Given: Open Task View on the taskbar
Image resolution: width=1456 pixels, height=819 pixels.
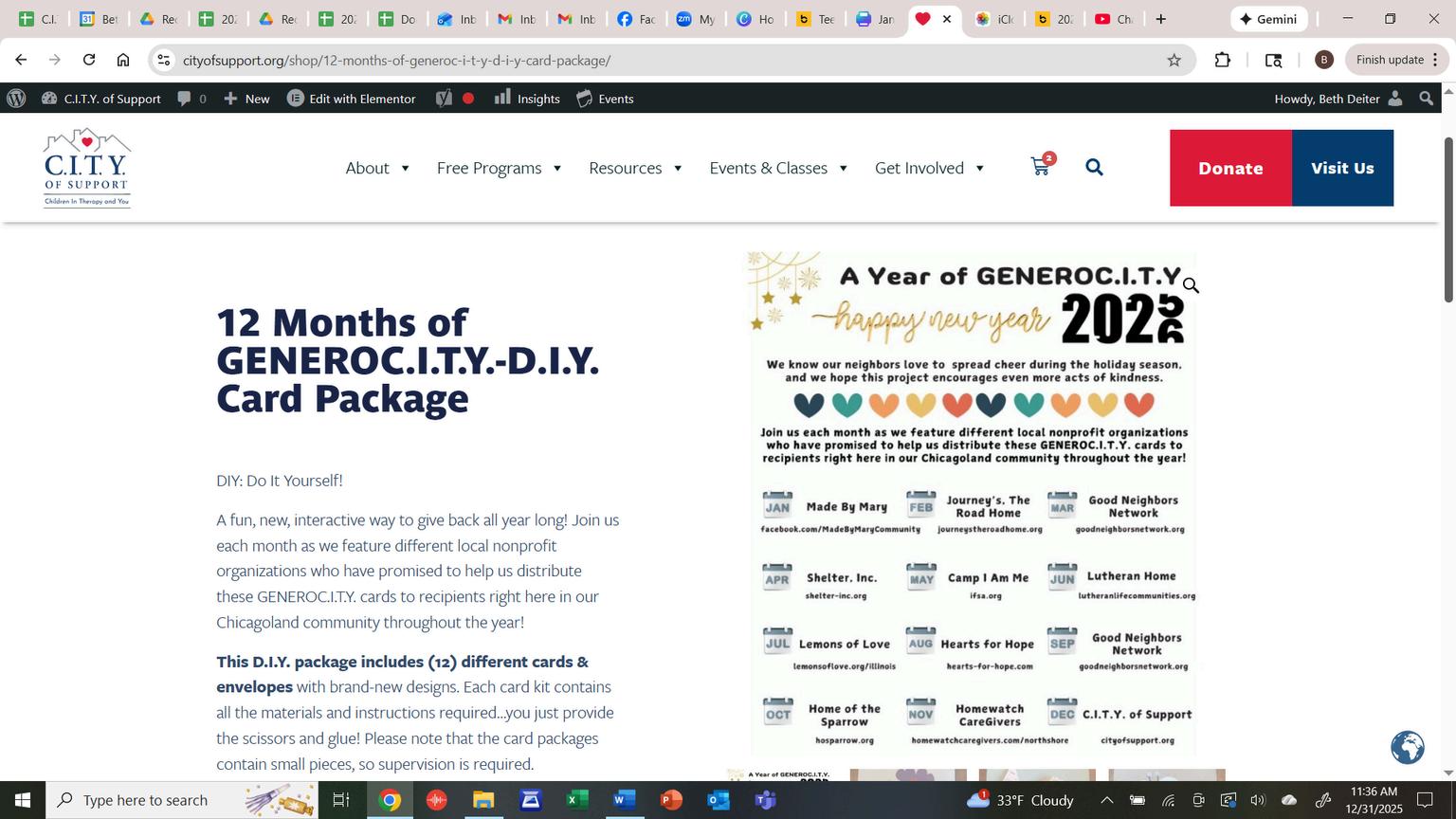Looking at the screenshot, I should click(340, 800).
